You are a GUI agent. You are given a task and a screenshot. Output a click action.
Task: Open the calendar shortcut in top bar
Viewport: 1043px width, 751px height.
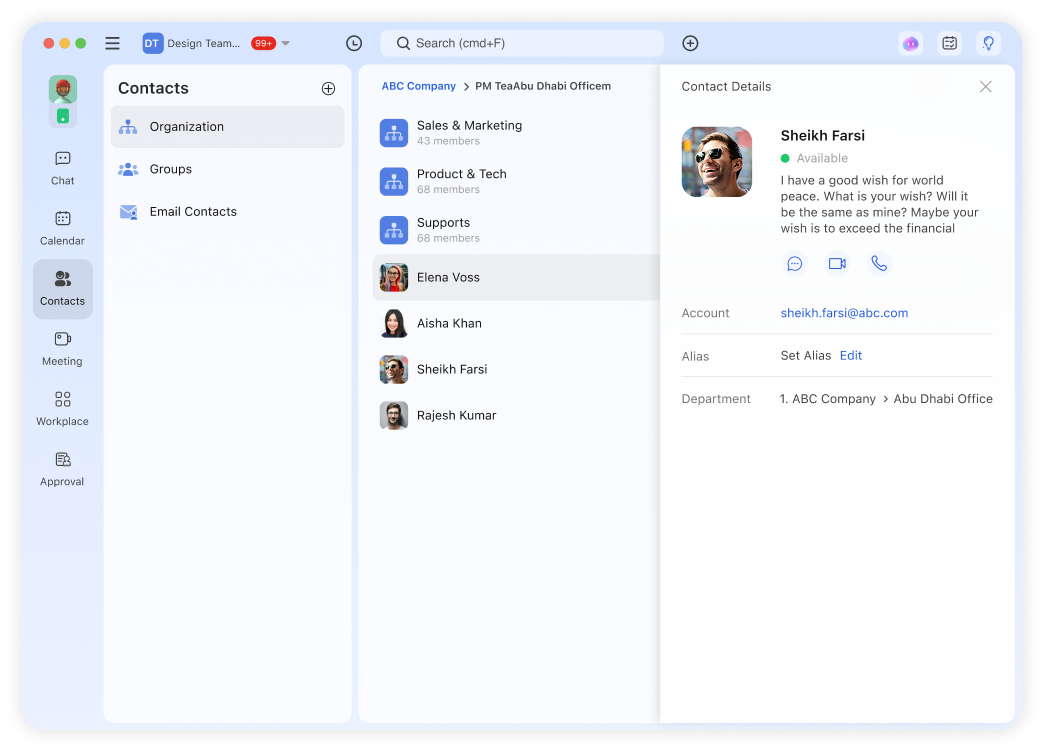pyautogui.click(x=949, y=43)
